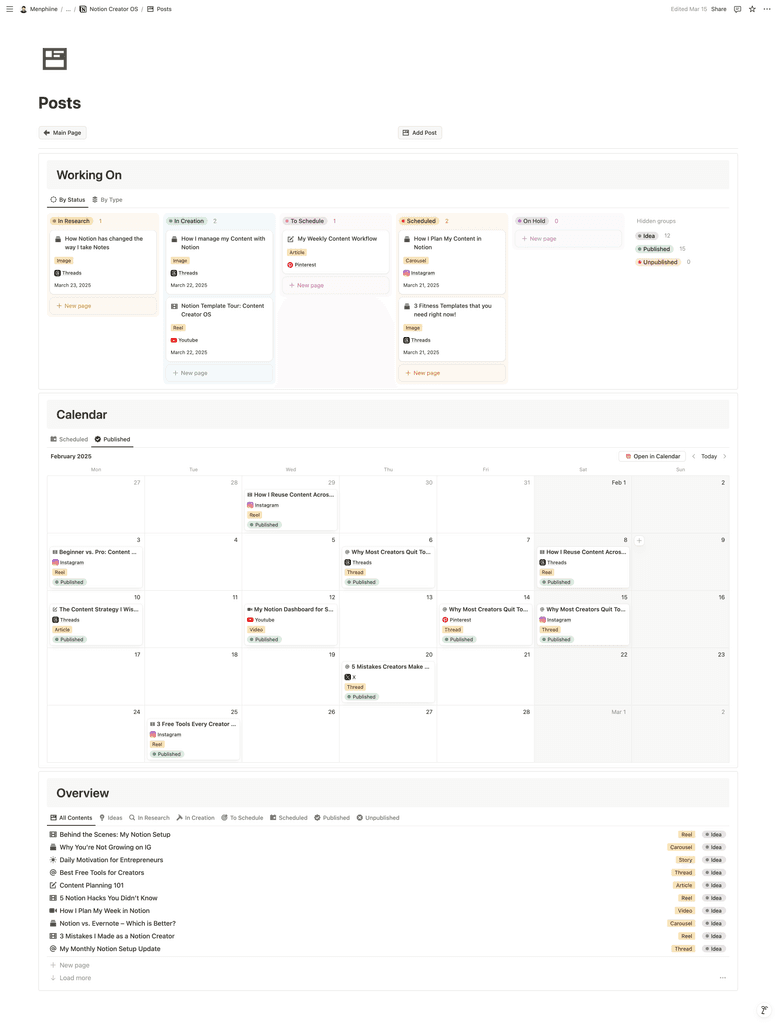Image resolution: width=778 pixels, height=1024 pixels.
Task: Click icon beside 'Why You're Not Growing on IG'
Action: [53, 847]
